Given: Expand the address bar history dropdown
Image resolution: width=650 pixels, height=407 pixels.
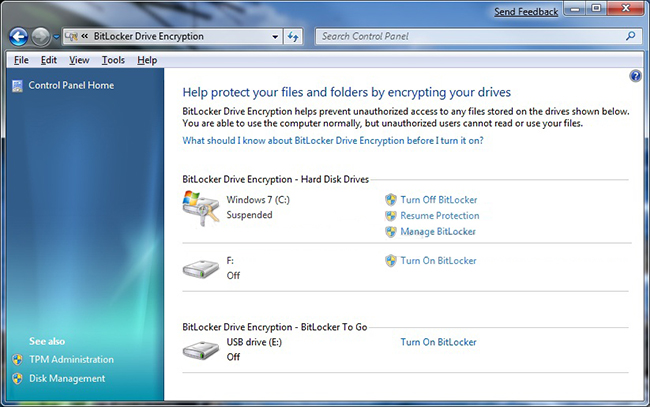Looking at the screenshot, I should pos(275,37).
